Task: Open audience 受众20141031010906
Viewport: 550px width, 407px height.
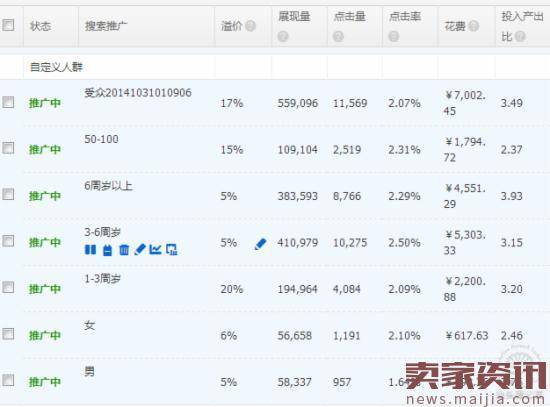Action: click(x=138, y=93)
